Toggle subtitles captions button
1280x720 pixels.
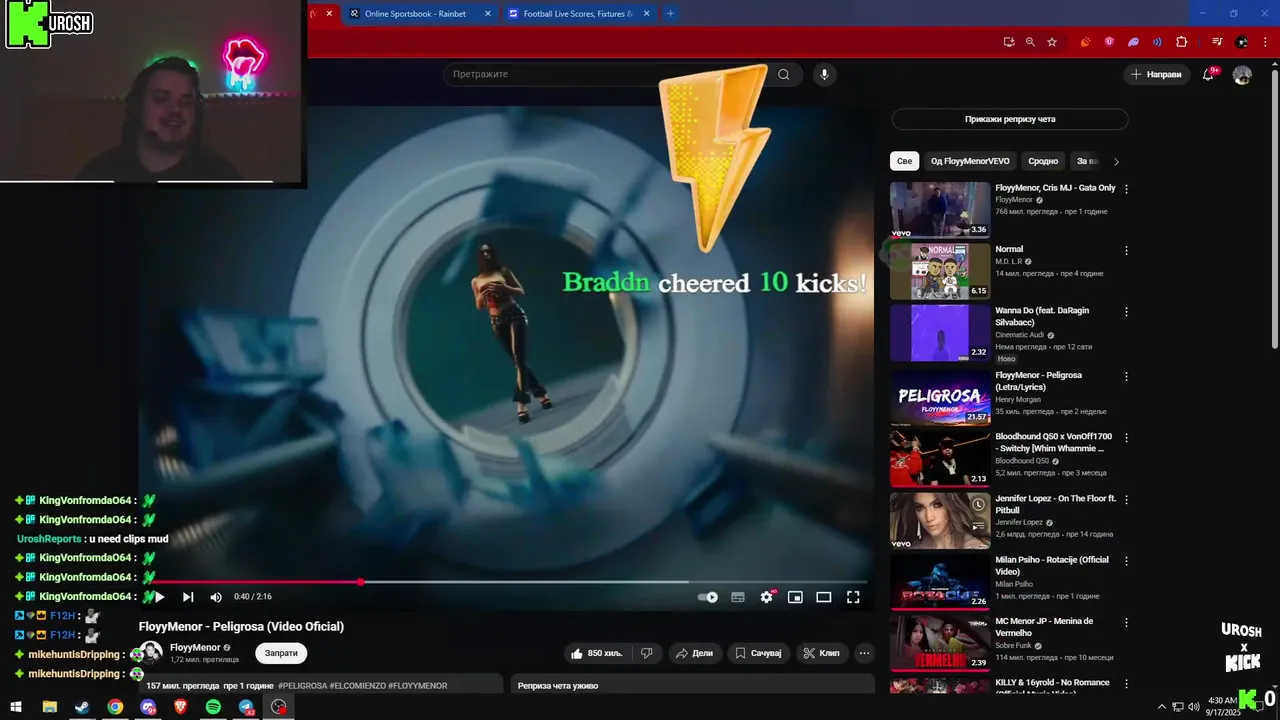coord(738,597)
